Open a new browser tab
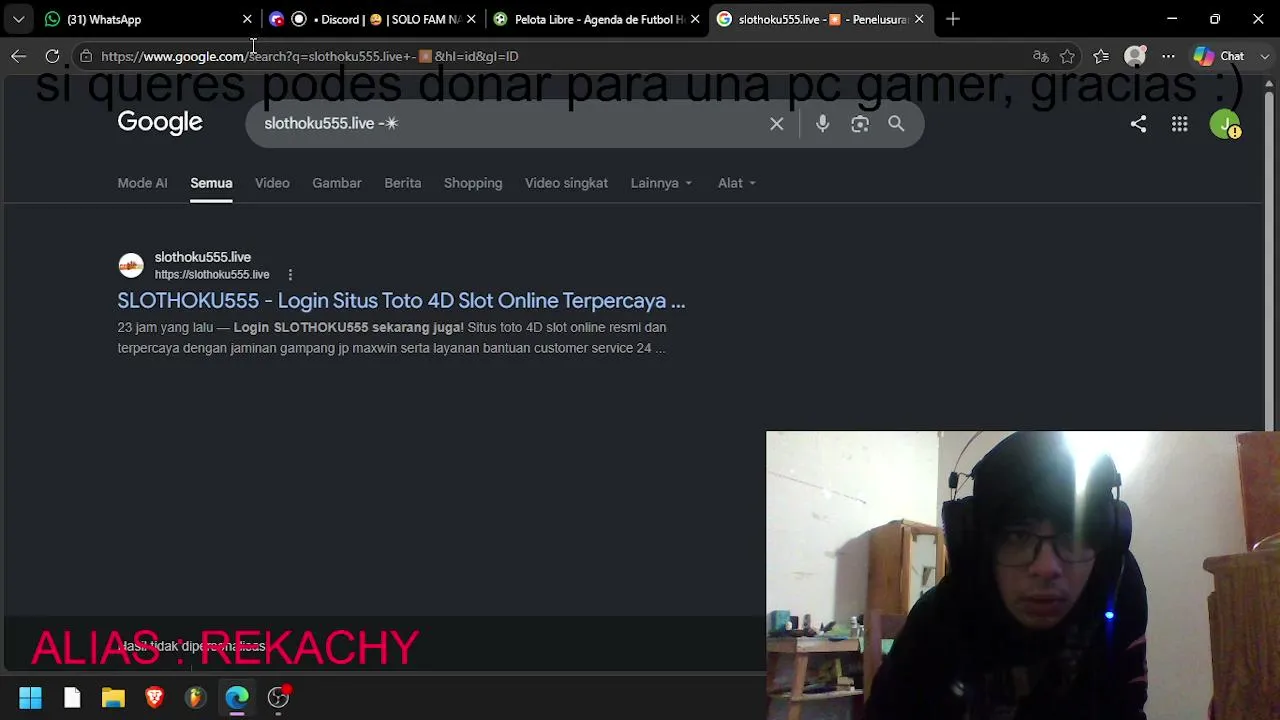 [953, 19]
